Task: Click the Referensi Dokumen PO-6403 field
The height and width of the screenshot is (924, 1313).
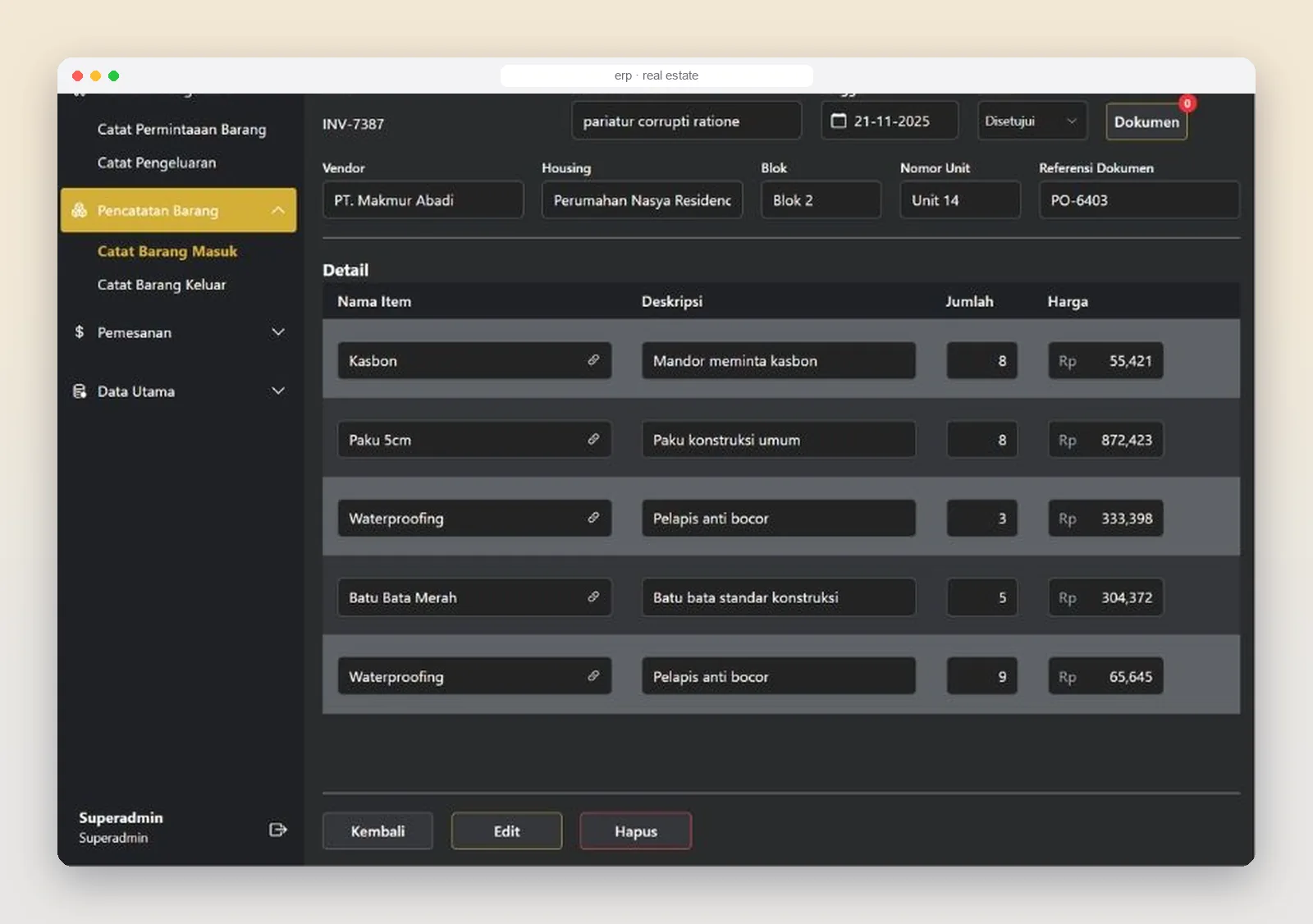Action: [1139, 200]
